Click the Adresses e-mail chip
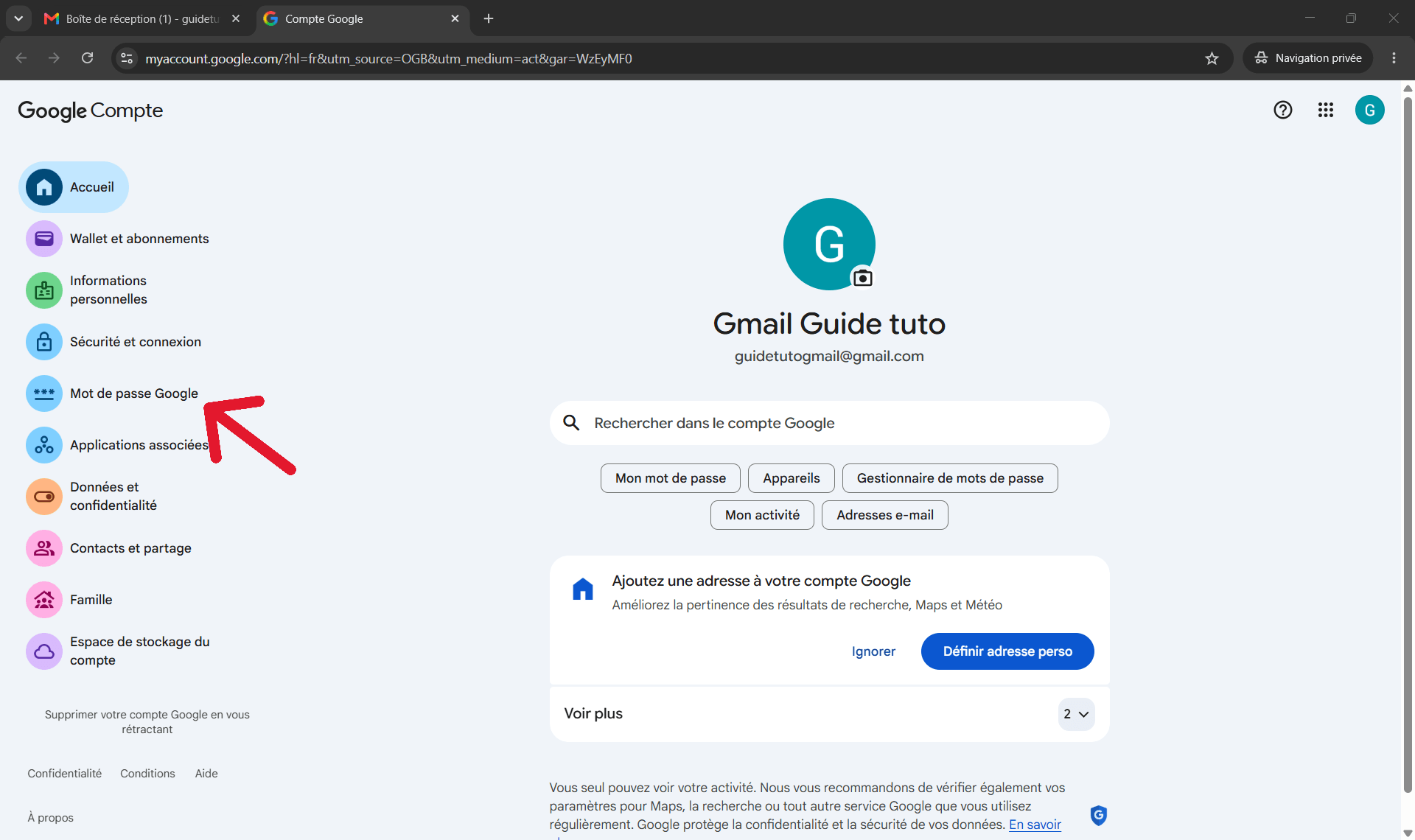This screenshot has width=1415, height=840. (885, 515)
